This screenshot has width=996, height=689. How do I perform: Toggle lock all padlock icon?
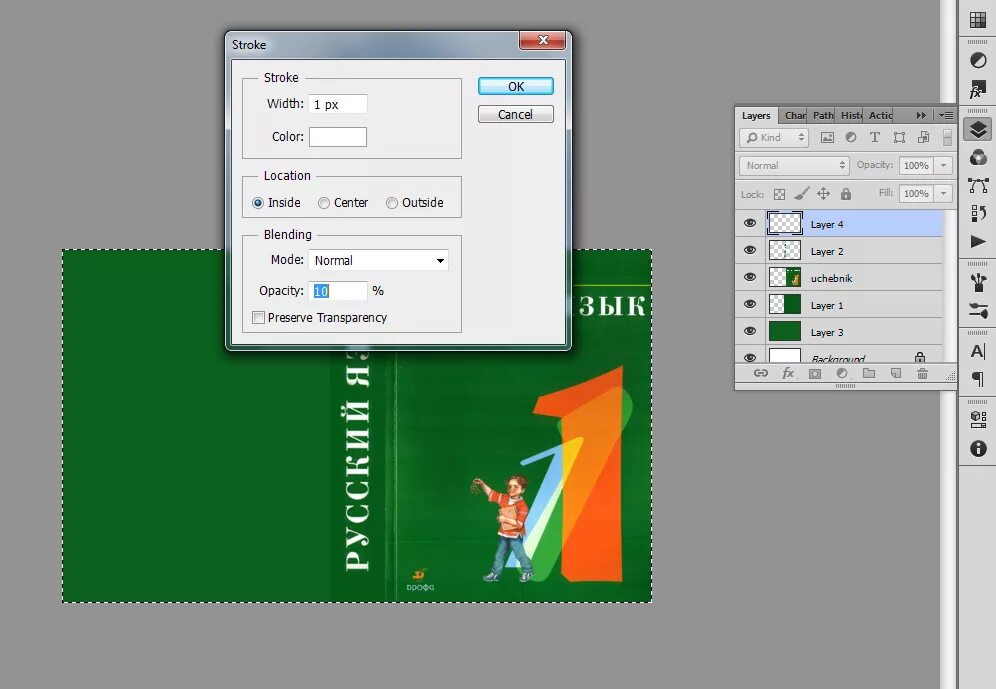point(845,194)
